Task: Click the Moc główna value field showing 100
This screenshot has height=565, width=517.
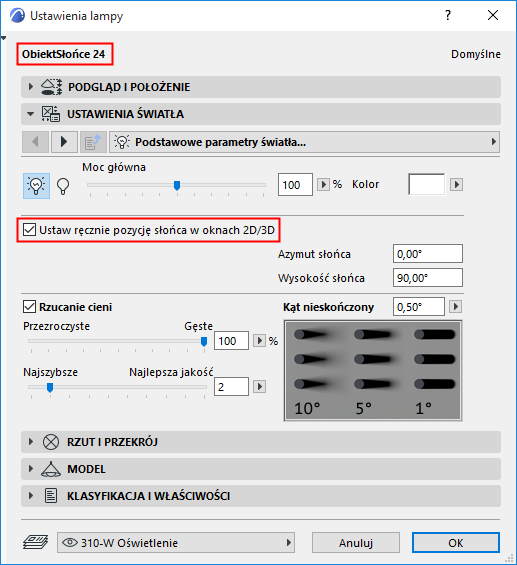Action: pos(295,185)
